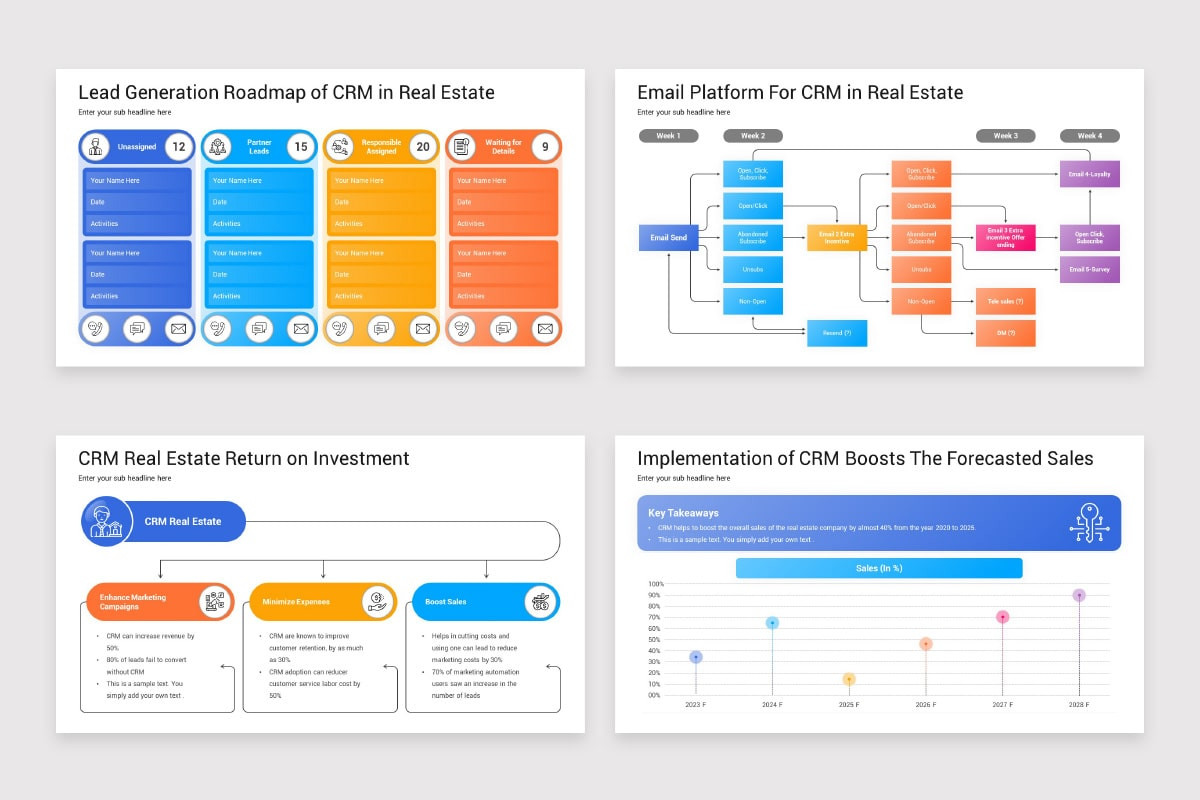Click the 2023 F data point marker
This screenshot has width=1200, height=800.
click(696, 657)
